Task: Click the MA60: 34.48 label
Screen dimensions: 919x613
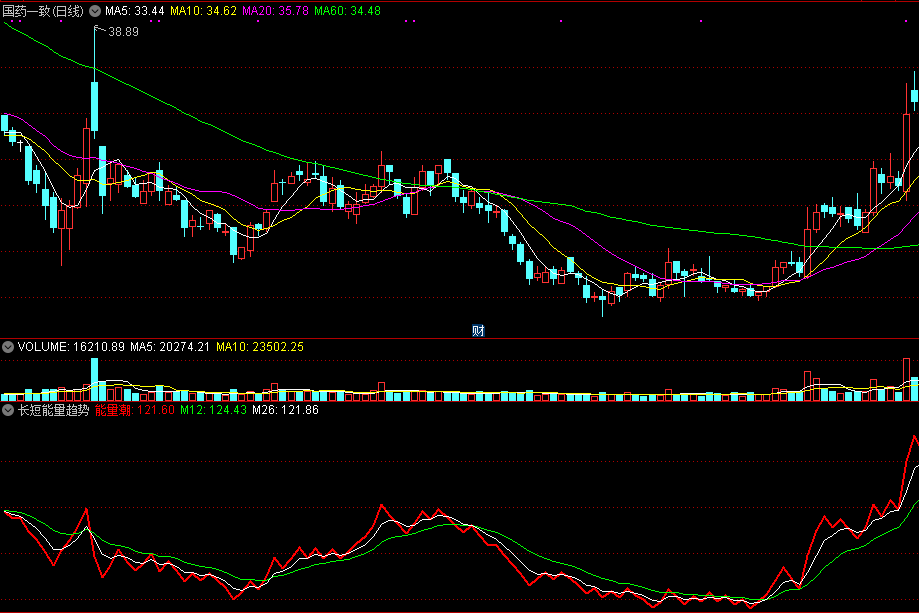Action: point(348,11)
